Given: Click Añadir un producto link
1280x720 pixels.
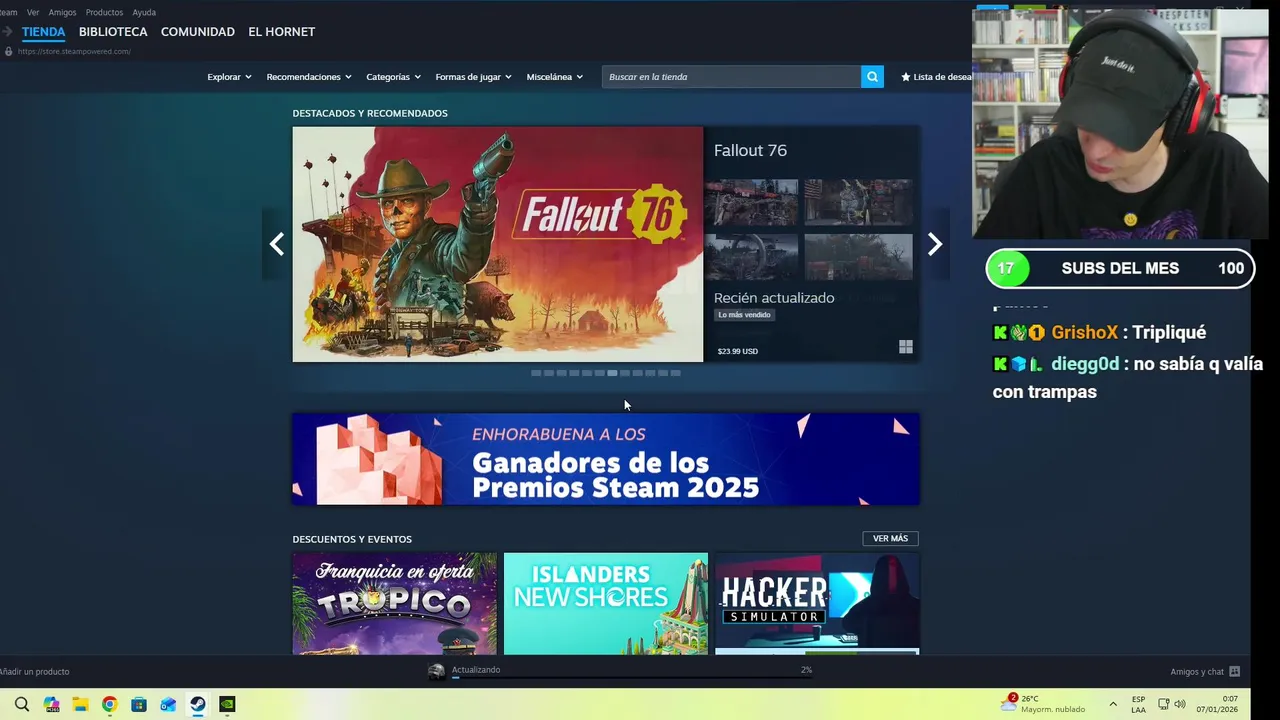Looking at the screenshot, I should (35, 672).
